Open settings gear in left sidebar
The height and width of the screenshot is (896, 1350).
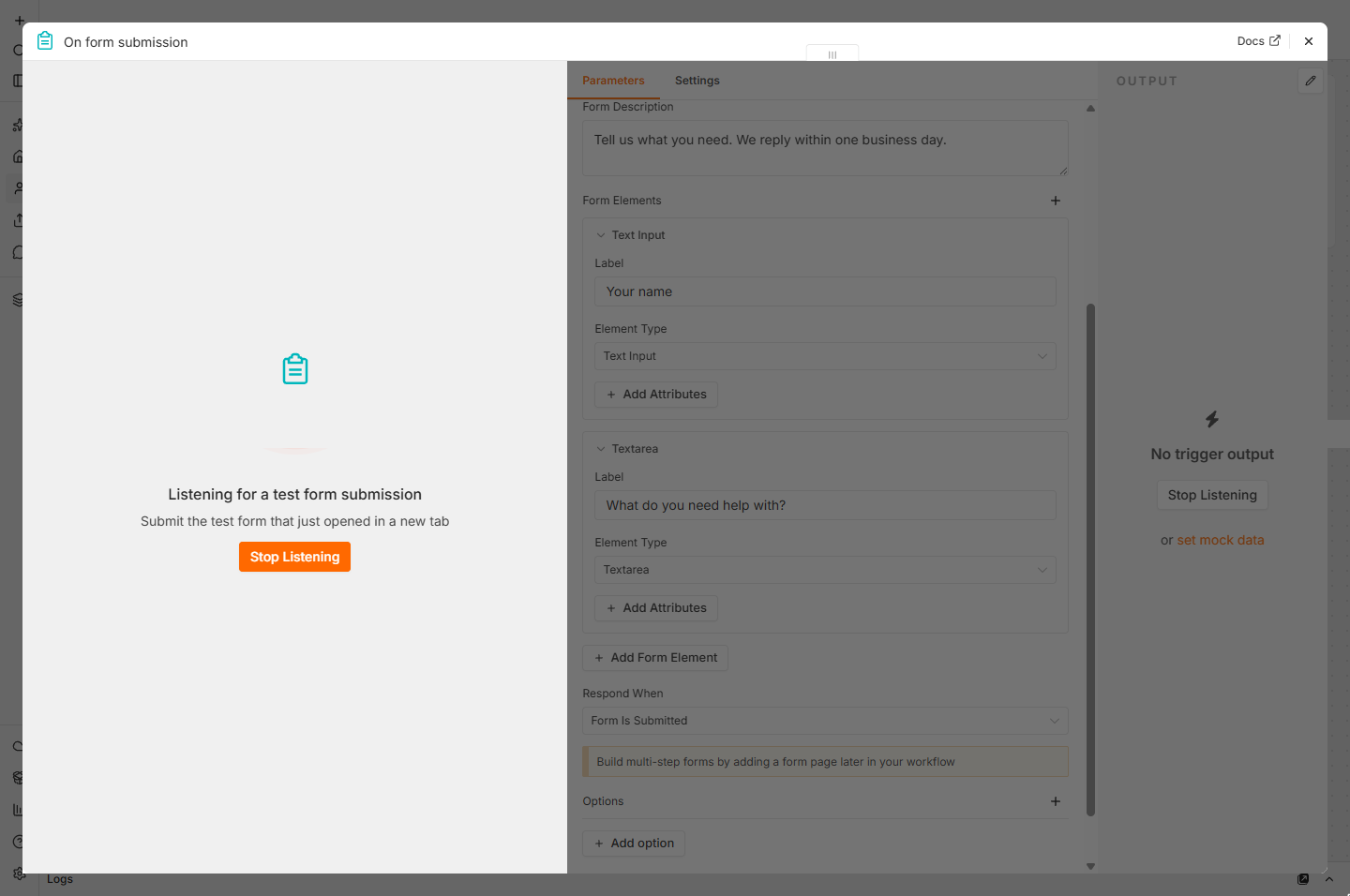[x=19, y=873]
